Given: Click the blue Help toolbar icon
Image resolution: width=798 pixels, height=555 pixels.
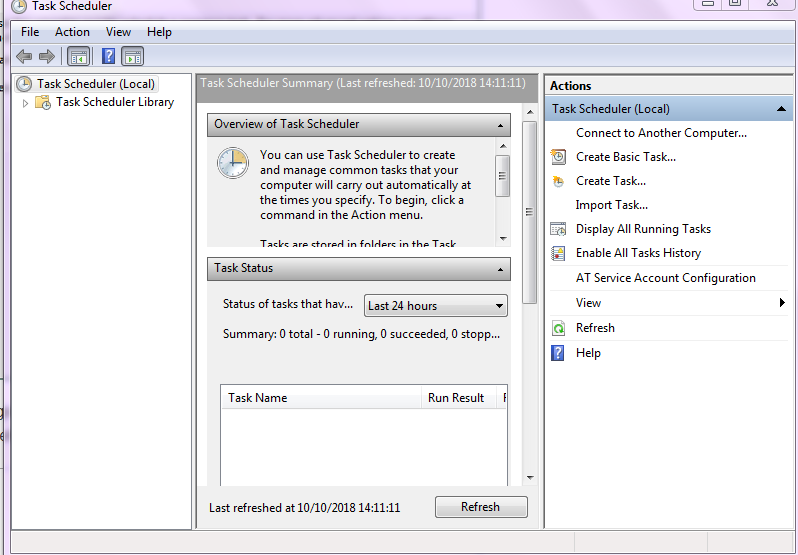Looking at the screenshot, I should (x=108, y=56).
